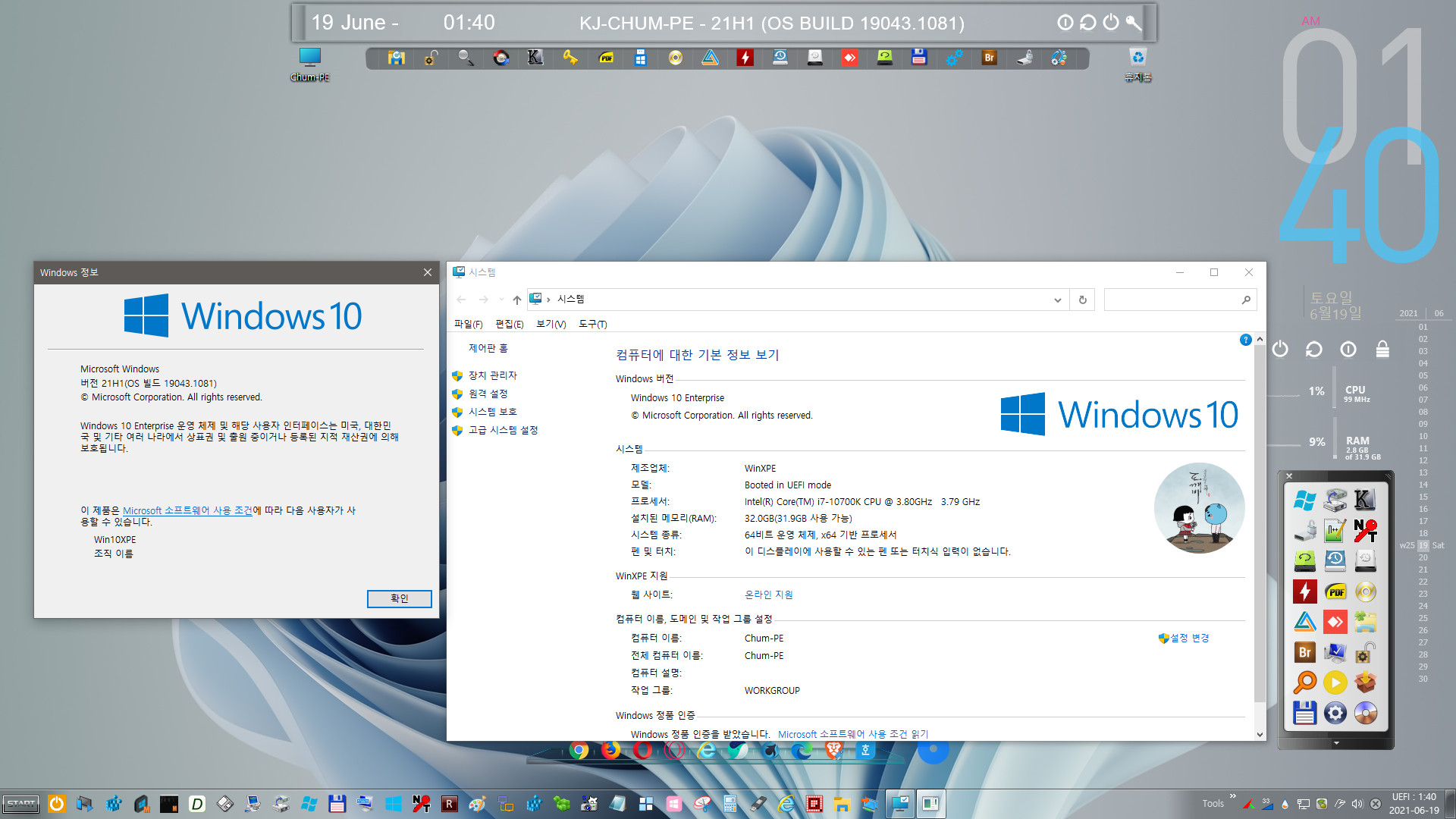This screenshot has width=1456, height=819.
Task: Close the launcher panel with its X
Action: click(1289, 476)
